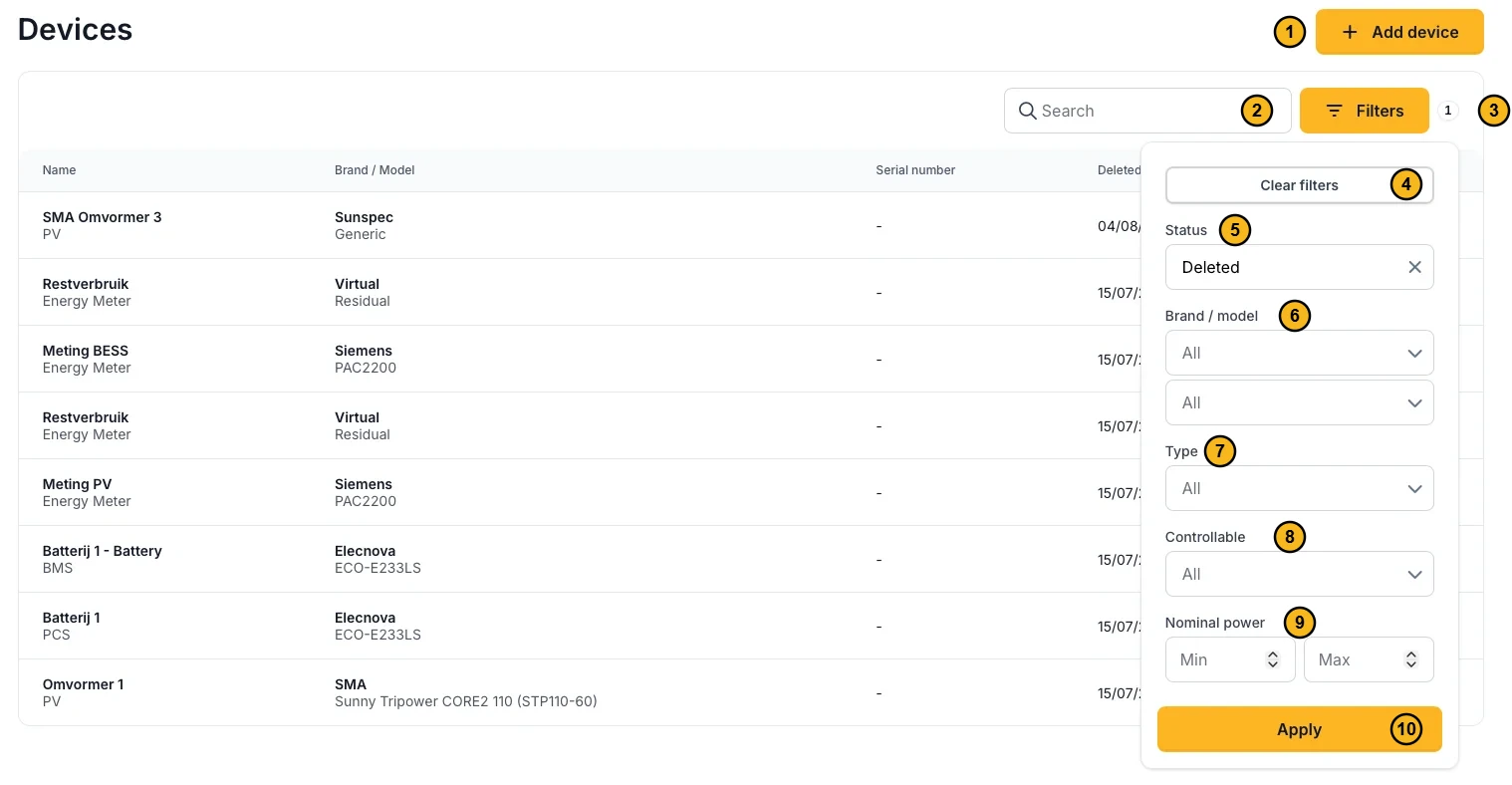The image size is (1512, 785).
Task: Click the search magnifier icon
Action: (1028, 111)
